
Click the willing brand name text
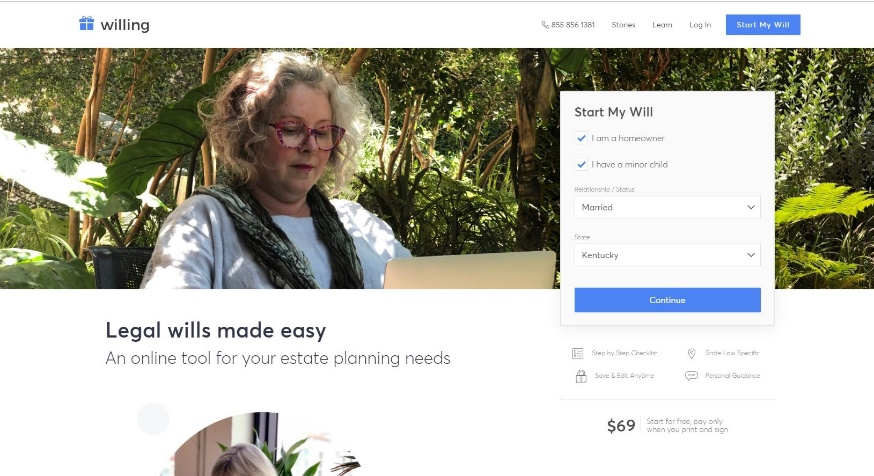click(125, 25)
